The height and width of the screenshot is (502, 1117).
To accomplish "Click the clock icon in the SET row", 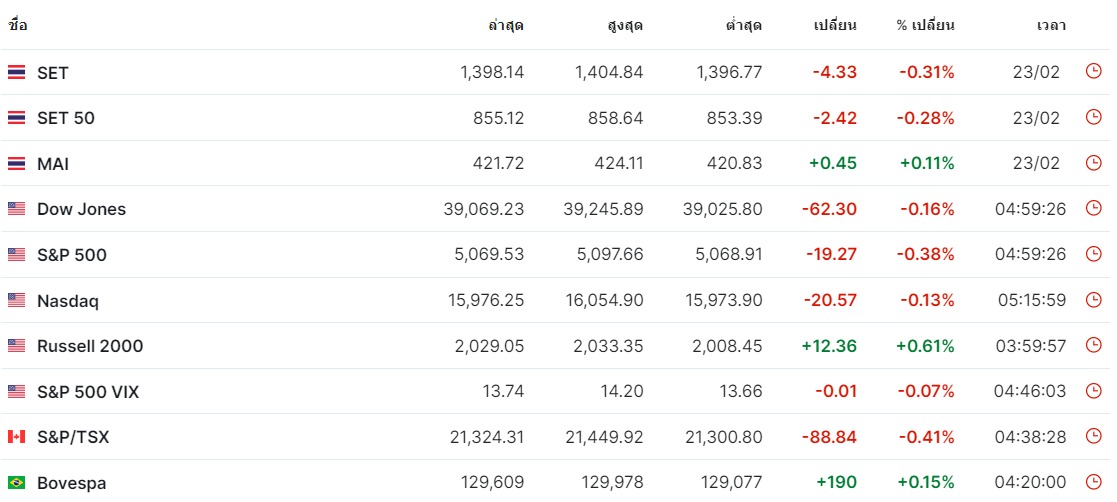I will (x=1093, y=71).
